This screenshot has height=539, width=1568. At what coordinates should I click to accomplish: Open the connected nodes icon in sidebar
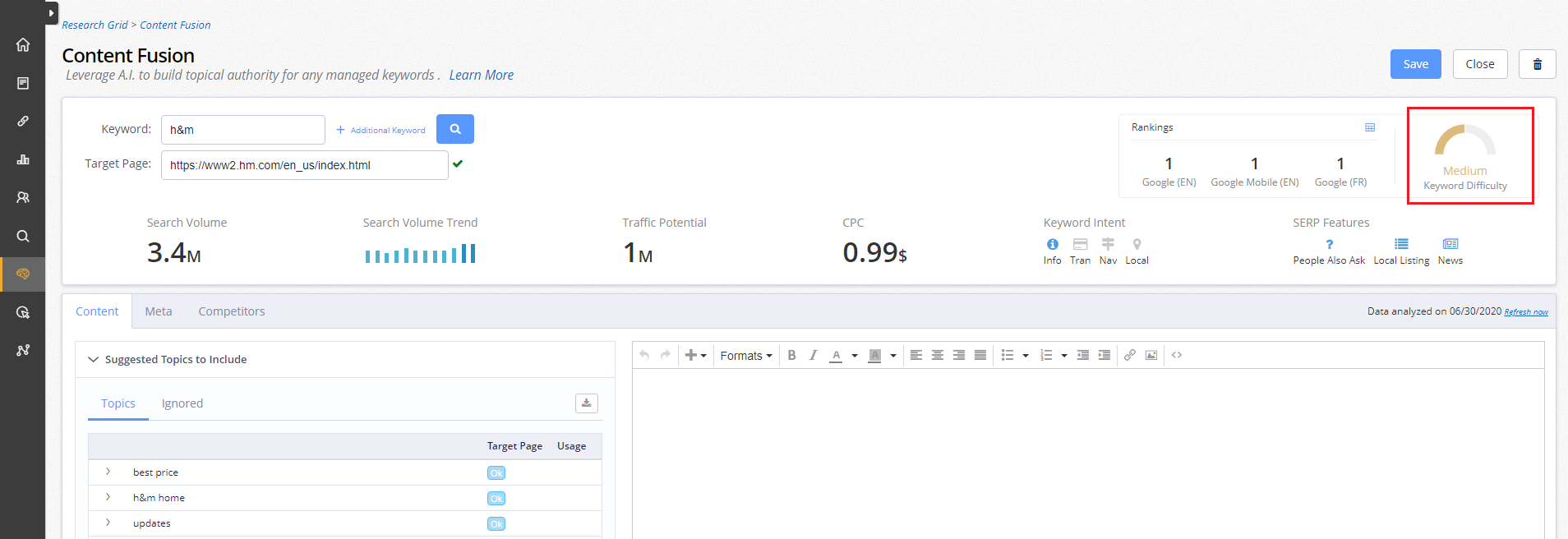[23, 350]
